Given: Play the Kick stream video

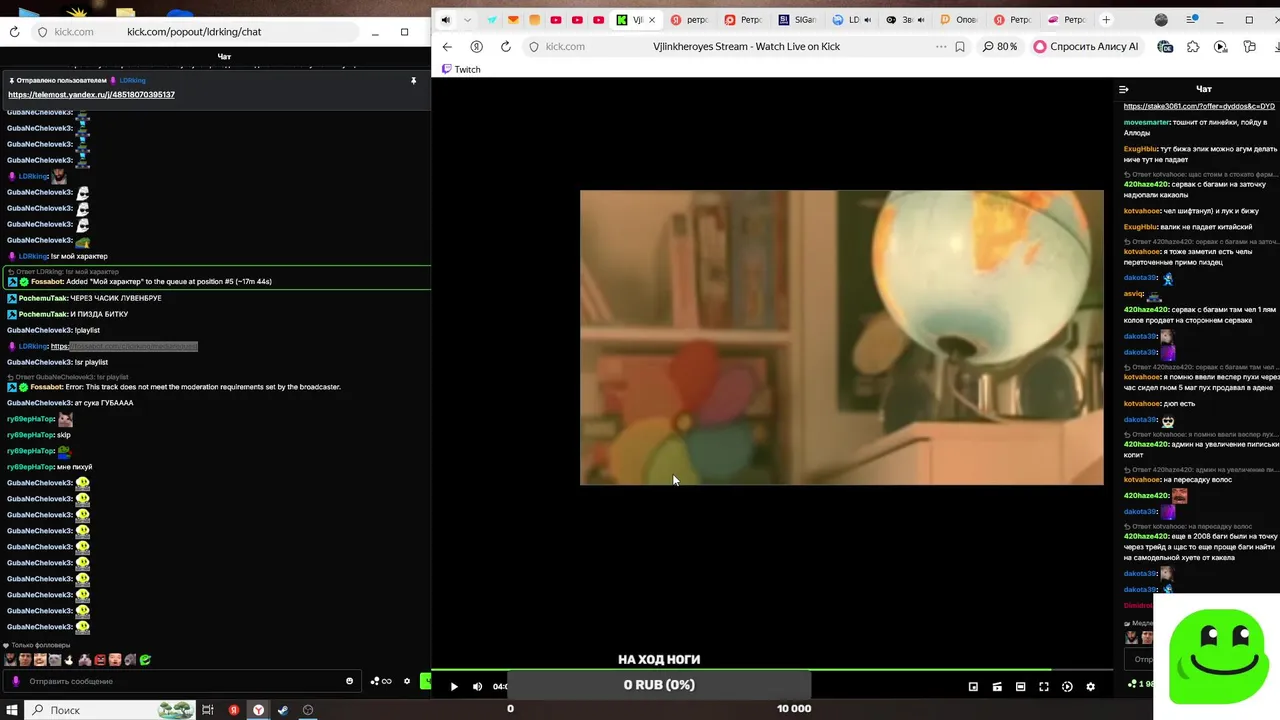Looking at the screenshot, I should (454, 686).
